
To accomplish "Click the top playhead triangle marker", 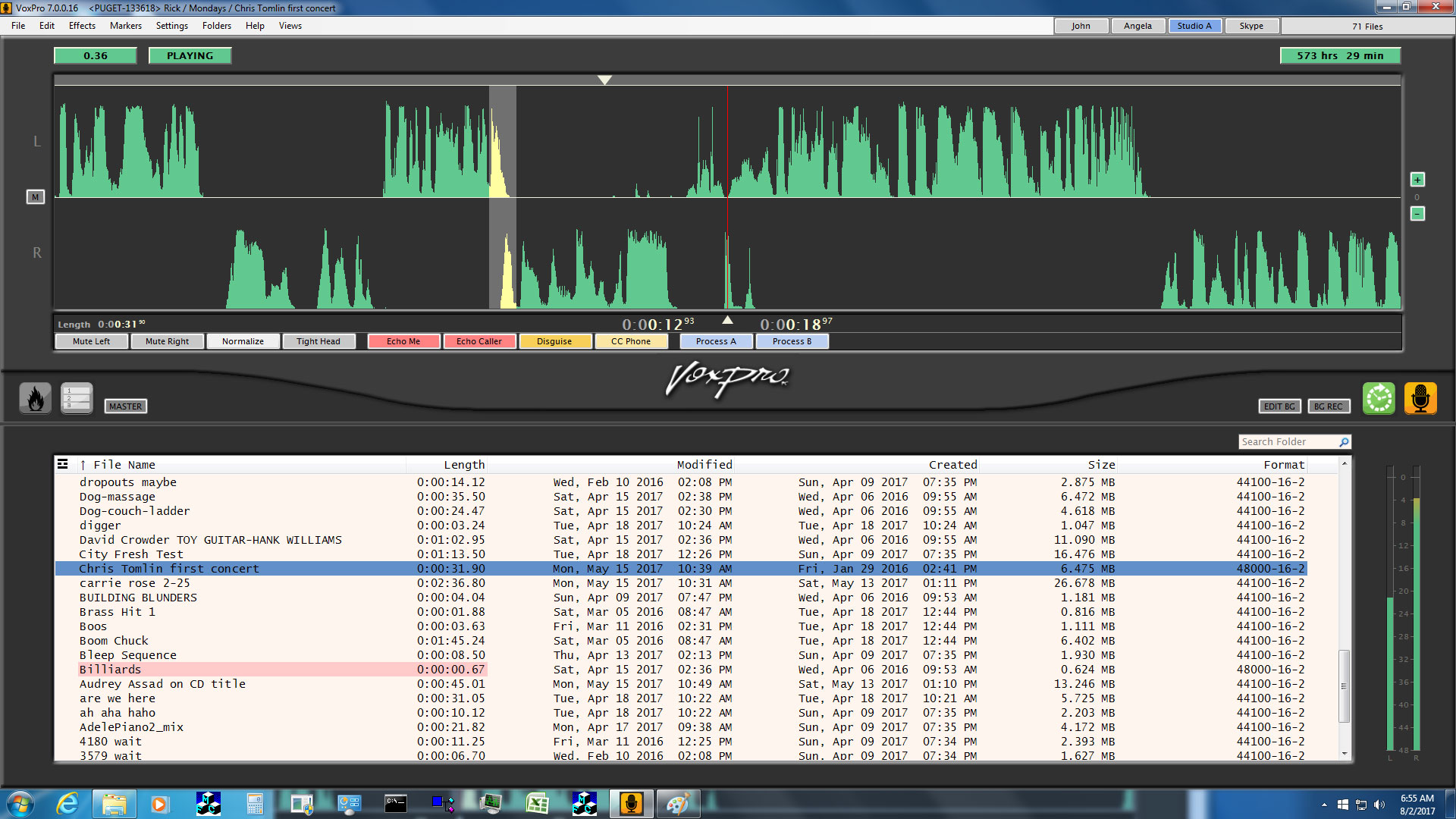I will [x=604, y=80].
